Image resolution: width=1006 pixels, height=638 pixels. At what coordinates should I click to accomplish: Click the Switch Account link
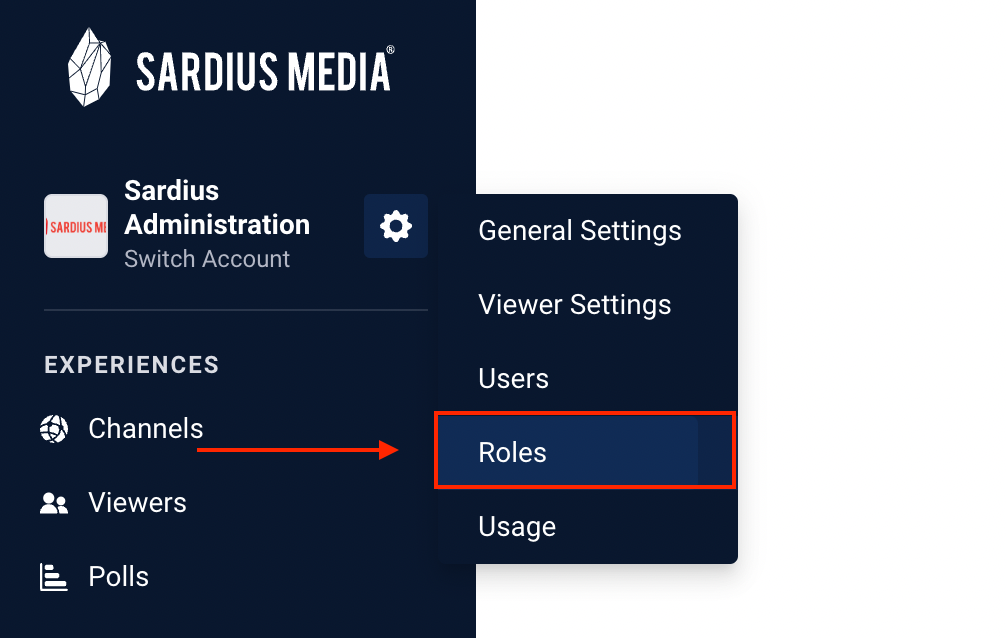(x=207, y=259)
